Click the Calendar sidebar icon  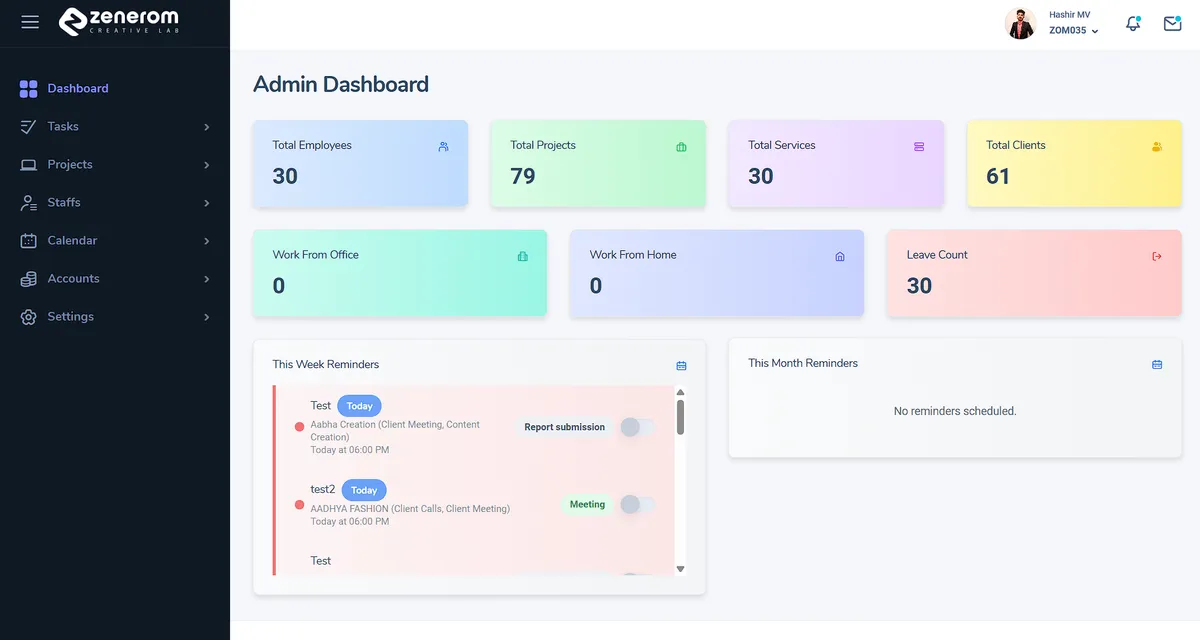click(28, 241)
